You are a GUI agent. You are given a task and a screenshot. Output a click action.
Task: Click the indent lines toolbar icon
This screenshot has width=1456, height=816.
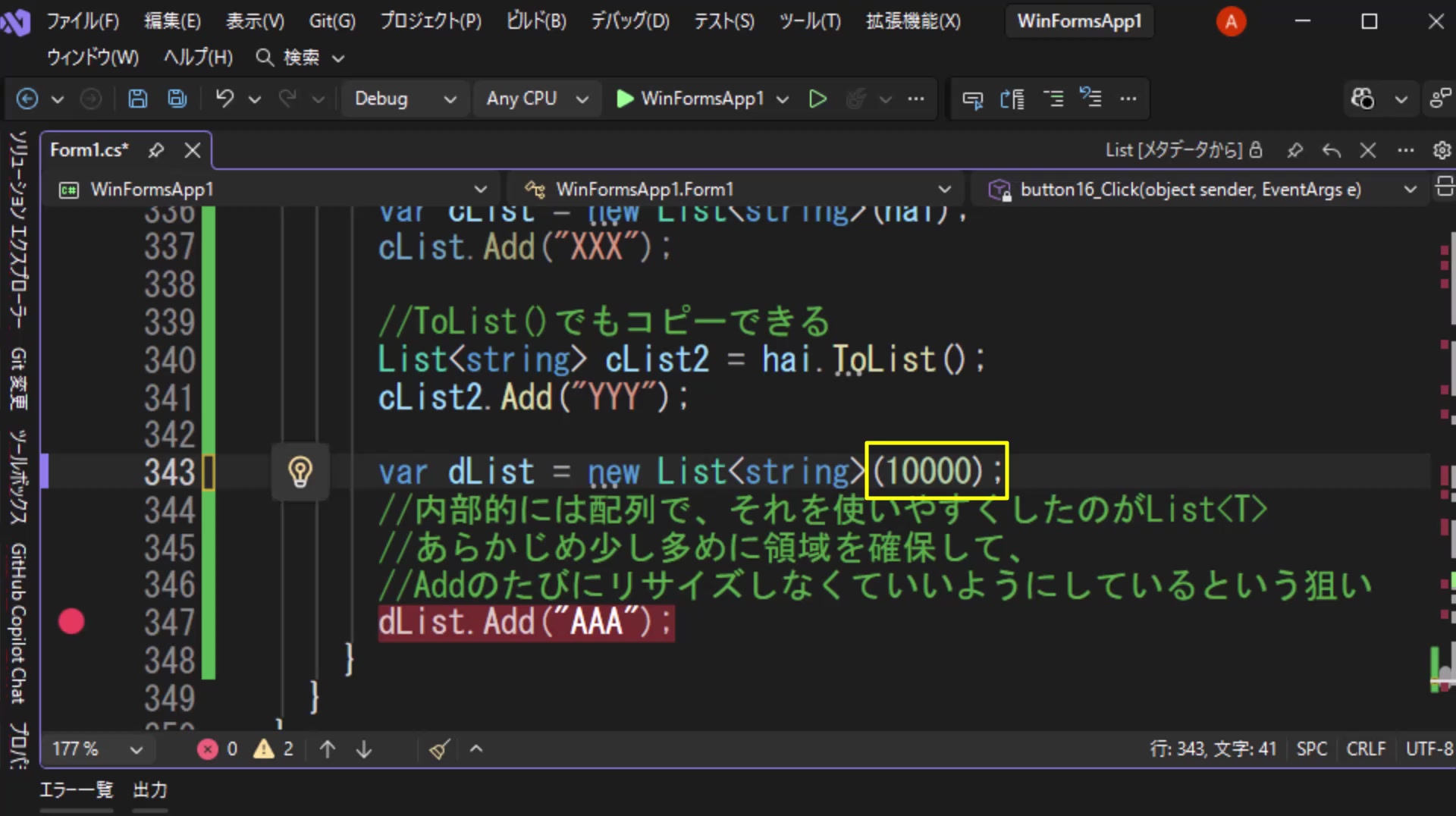1053,99
